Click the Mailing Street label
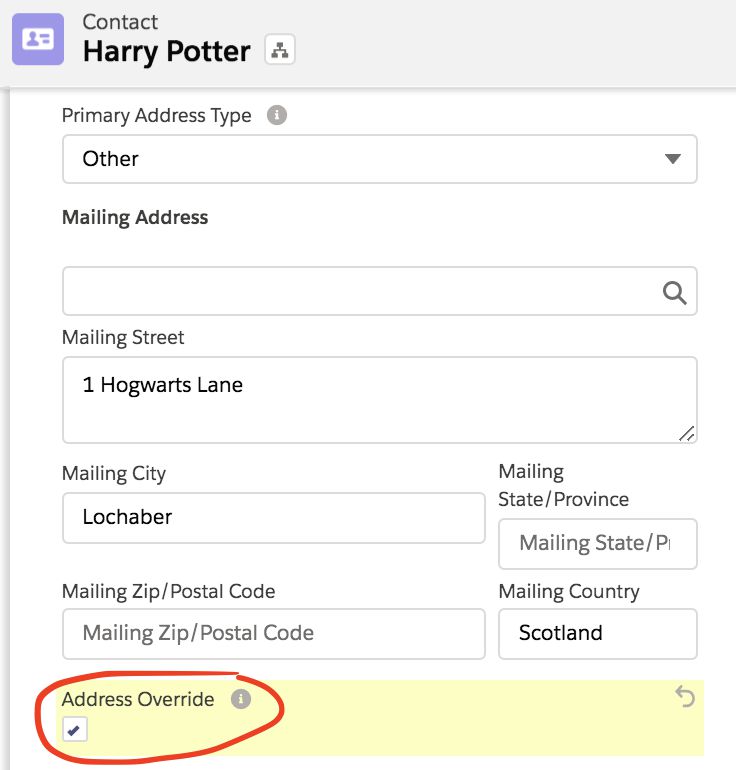 click(x=123, y=338)
